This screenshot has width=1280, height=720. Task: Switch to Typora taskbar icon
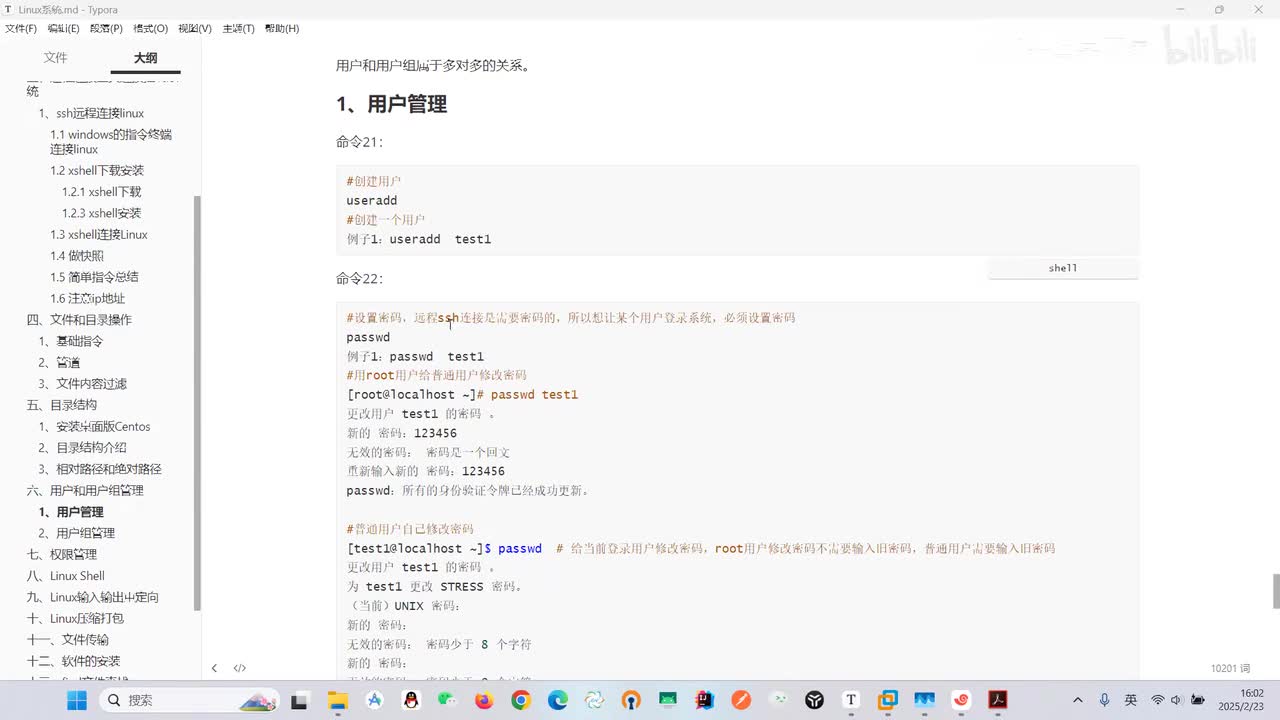(x=851, y=700)
